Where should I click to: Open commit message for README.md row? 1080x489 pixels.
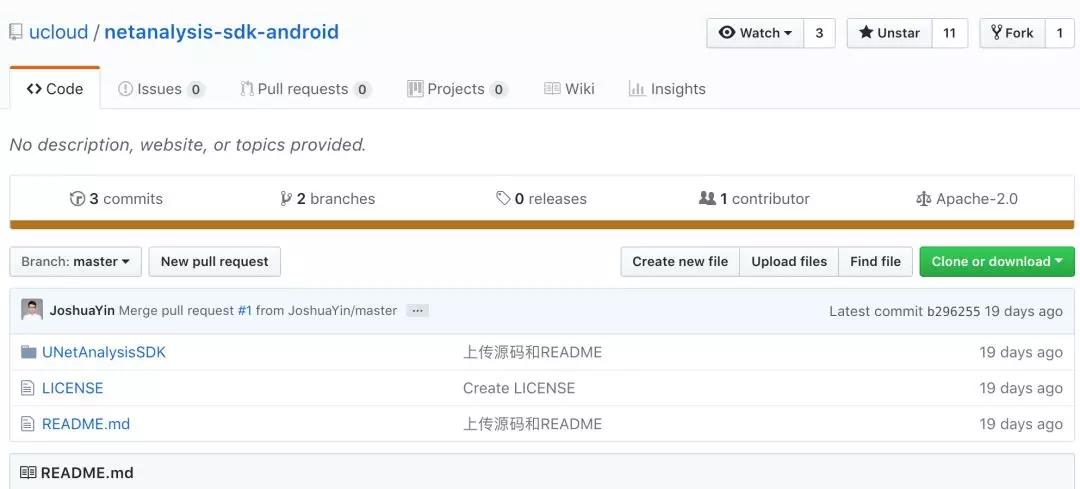pos(532,424)
